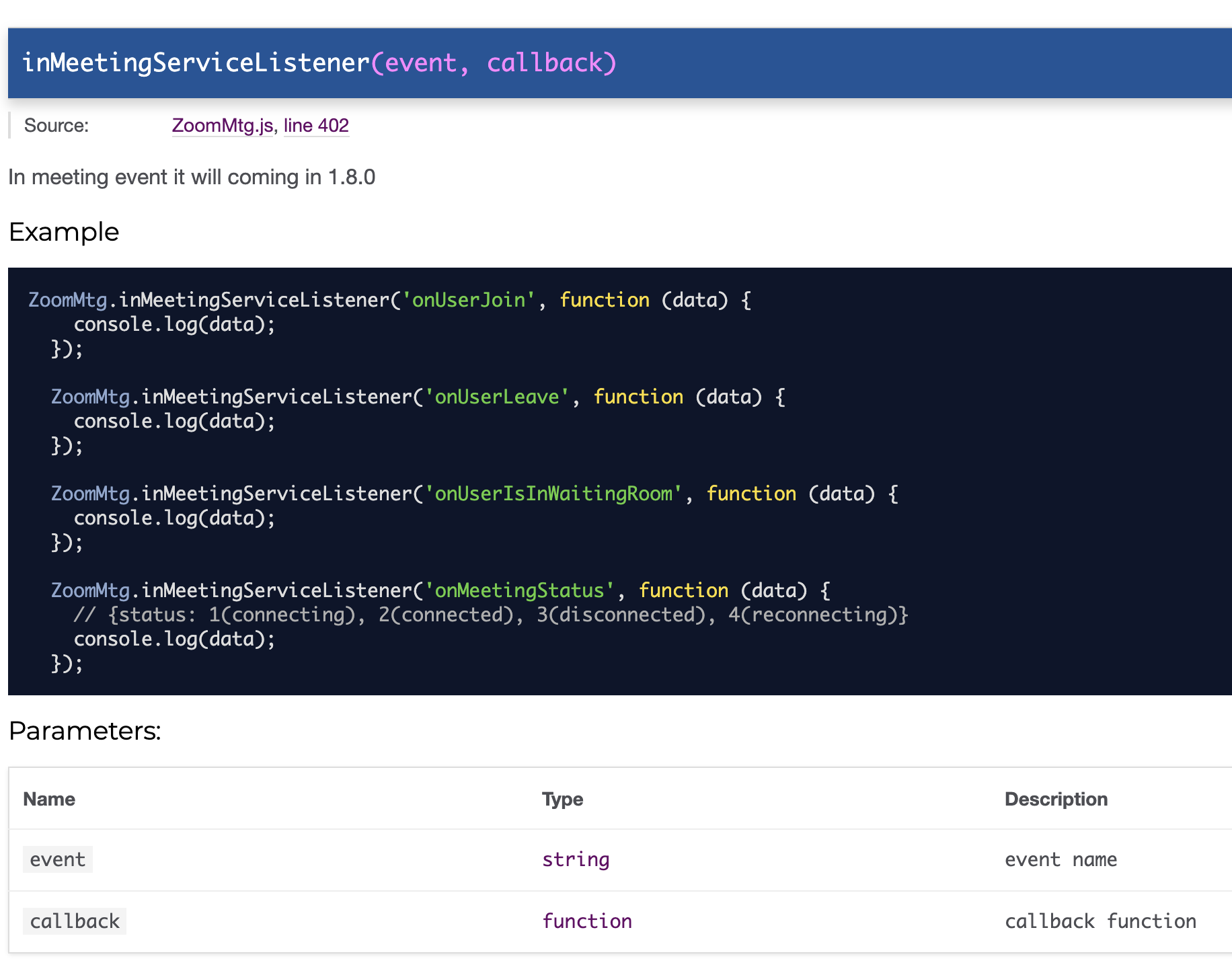1232x971 pixels.
Task: Click the 'Parameters:' heading
Action: (x=85, y=731)
